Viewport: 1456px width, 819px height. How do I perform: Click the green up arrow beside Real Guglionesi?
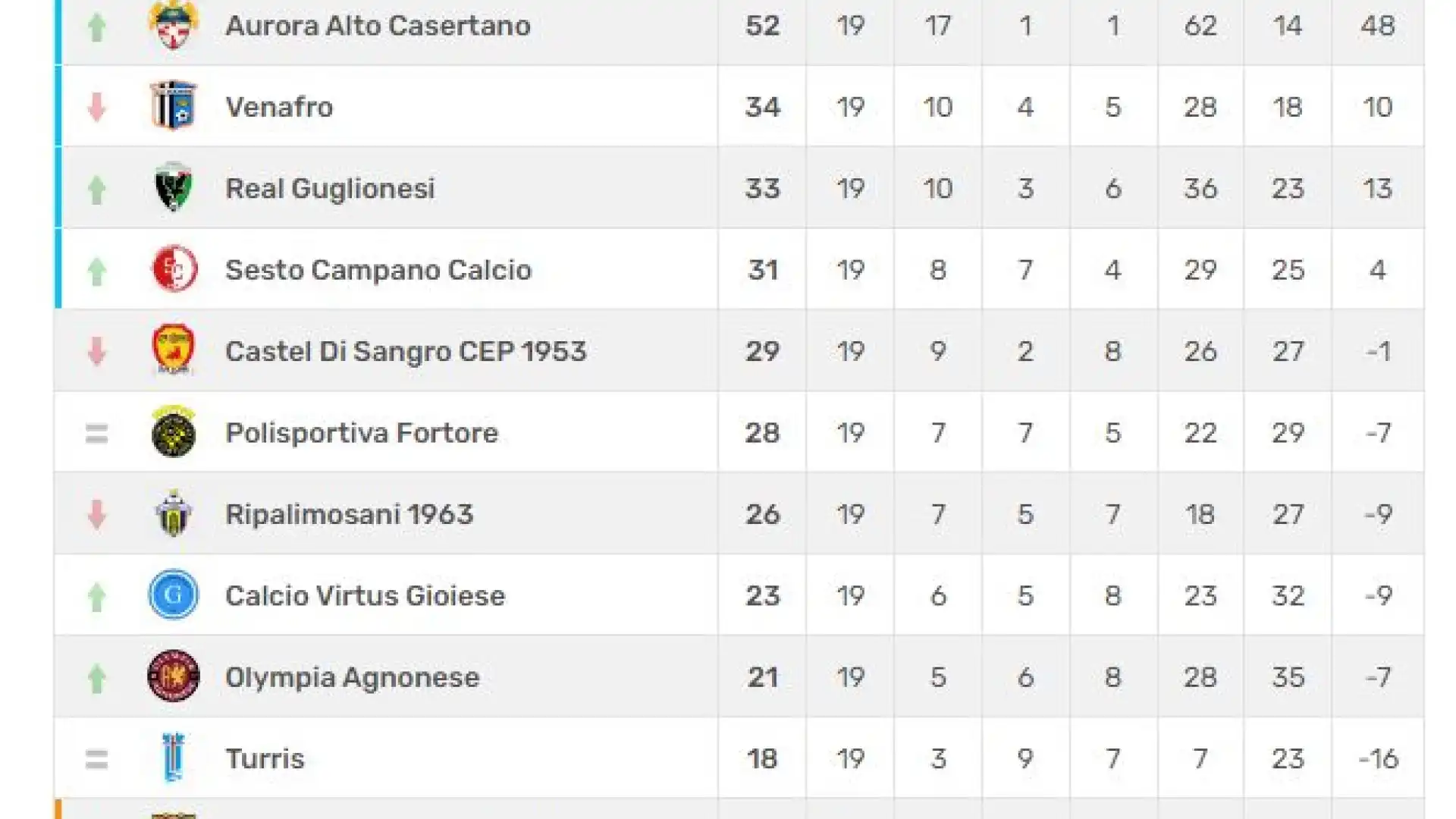[96, 189]
